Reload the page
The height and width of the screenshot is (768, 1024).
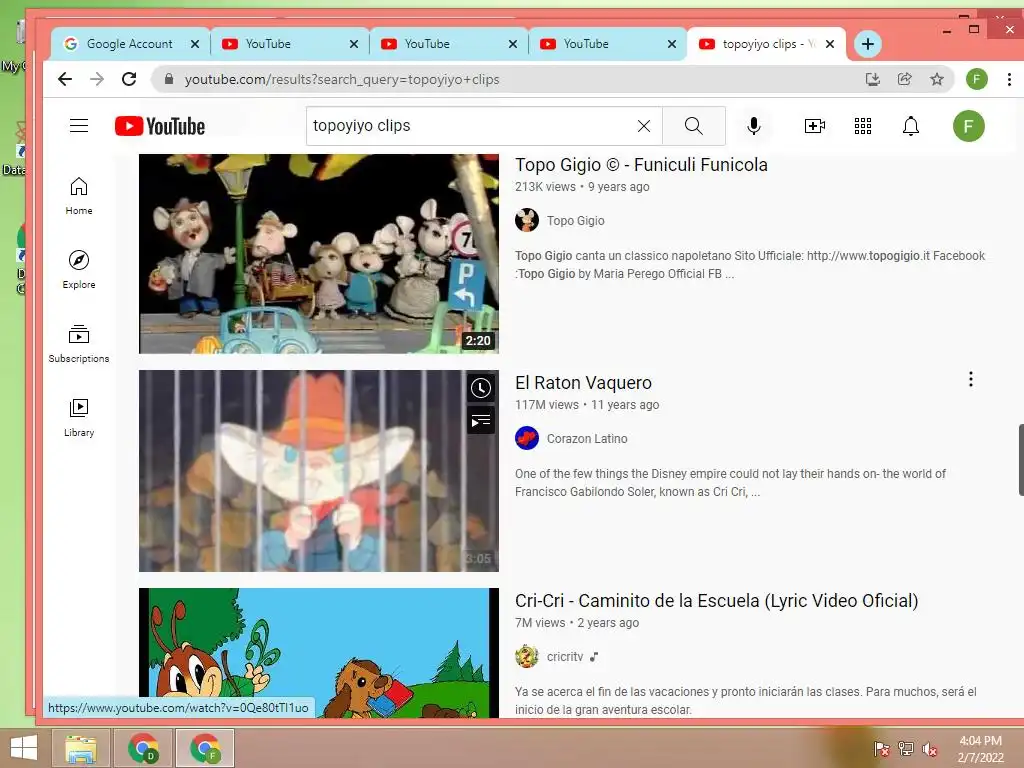point(129,79)
